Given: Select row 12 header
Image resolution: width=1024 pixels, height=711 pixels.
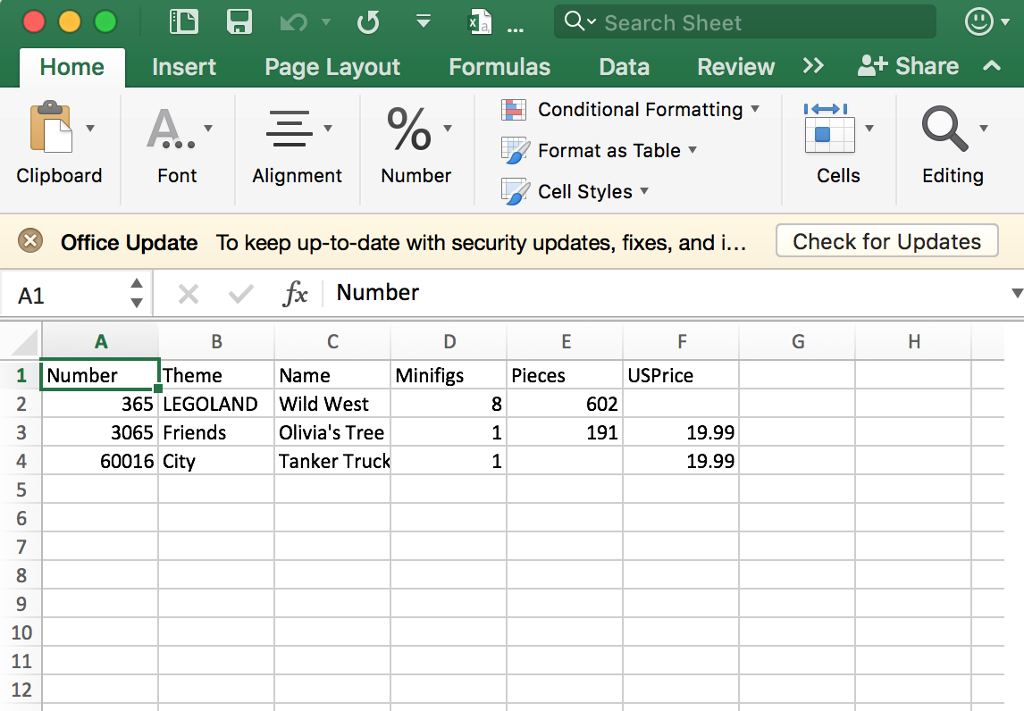Looking at the screenshot, I should 21,689.
